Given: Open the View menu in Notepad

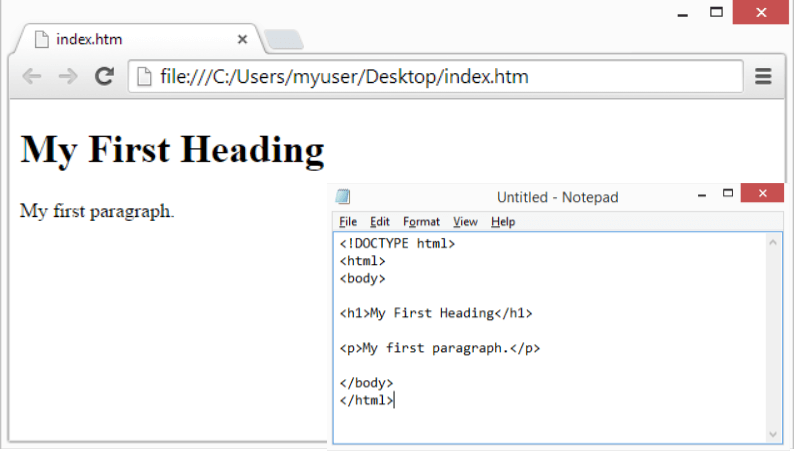Looking at the screenshot, I should tap(465, 222).
